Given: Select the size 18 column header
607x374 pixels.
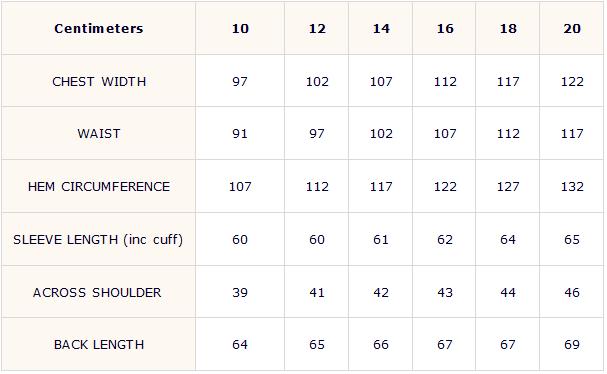Looking at the screenshot, I should click(x=508, y=28).
